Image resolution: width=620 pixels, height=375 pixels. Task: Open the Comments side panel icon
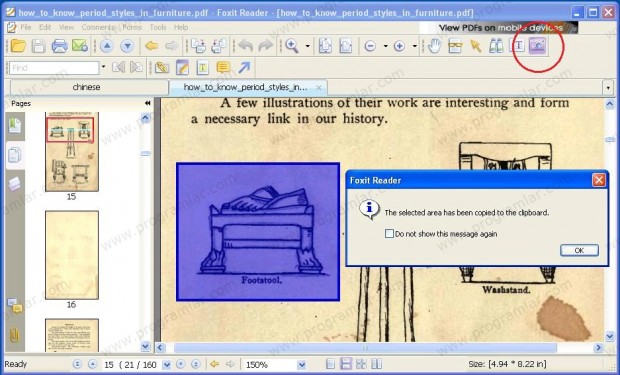(x=15, y=306)
